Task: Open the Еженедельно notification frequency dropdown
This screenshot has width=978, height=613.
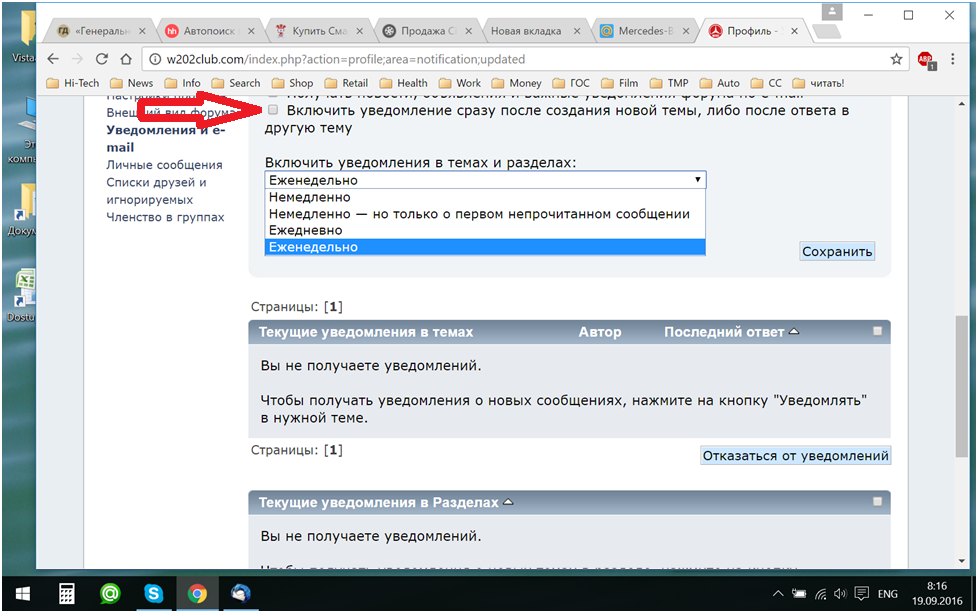Action: (x=485, y=180)
